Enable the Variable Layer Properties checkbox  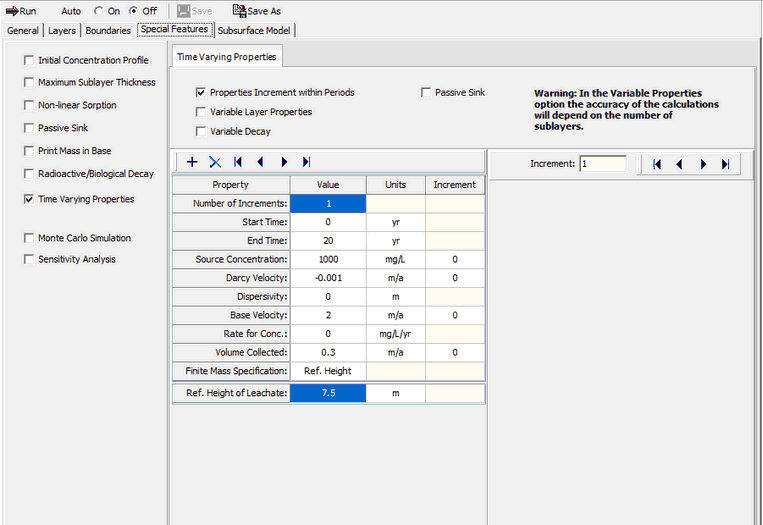point(202,112)
